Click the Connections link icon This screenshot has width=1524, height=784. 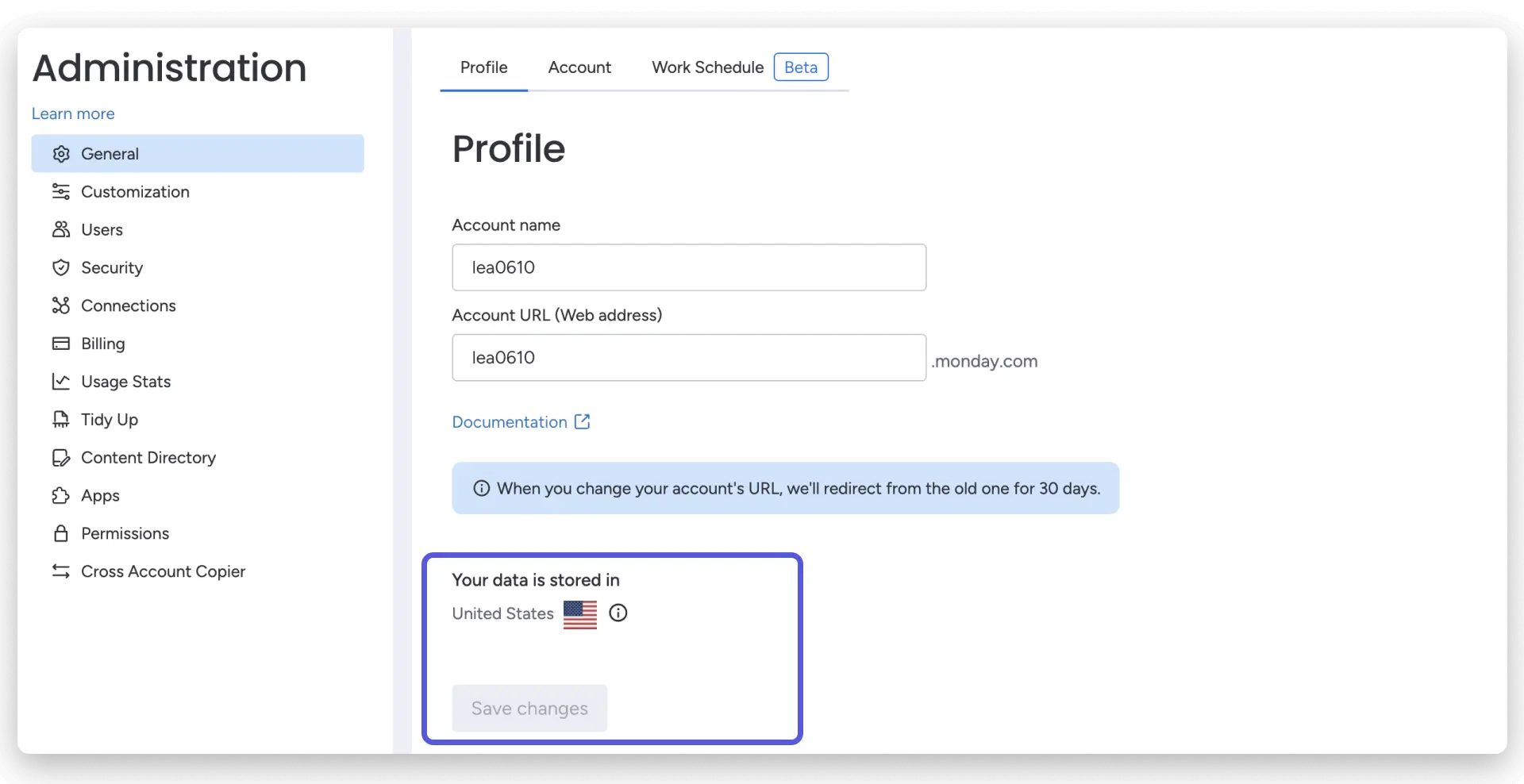coord(61,305)
